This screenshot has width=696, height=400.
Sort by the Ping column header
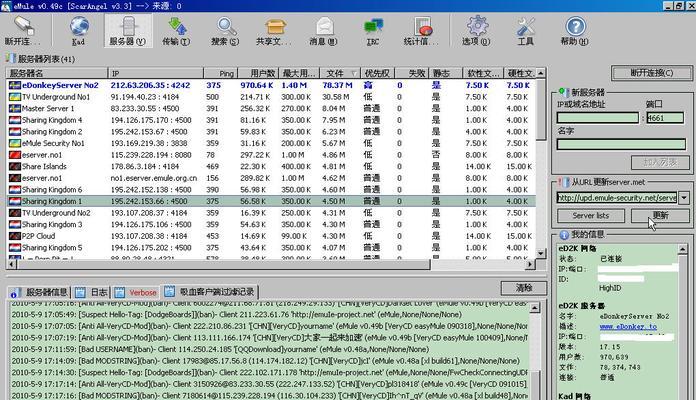click(221, 73)
